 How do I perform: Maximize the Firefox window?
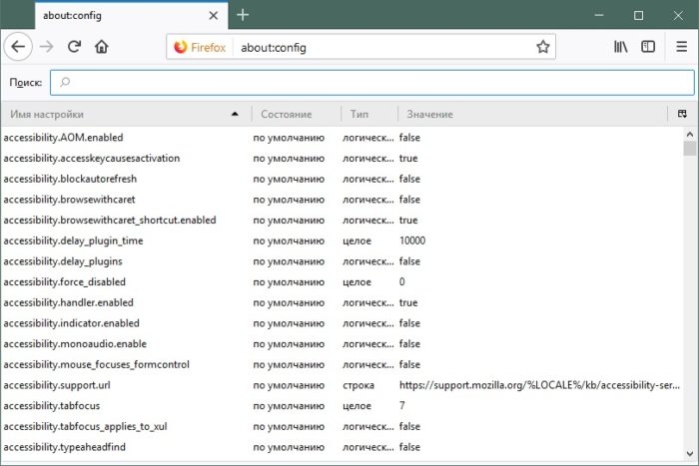pyautogui.click(x=638, y=16)
